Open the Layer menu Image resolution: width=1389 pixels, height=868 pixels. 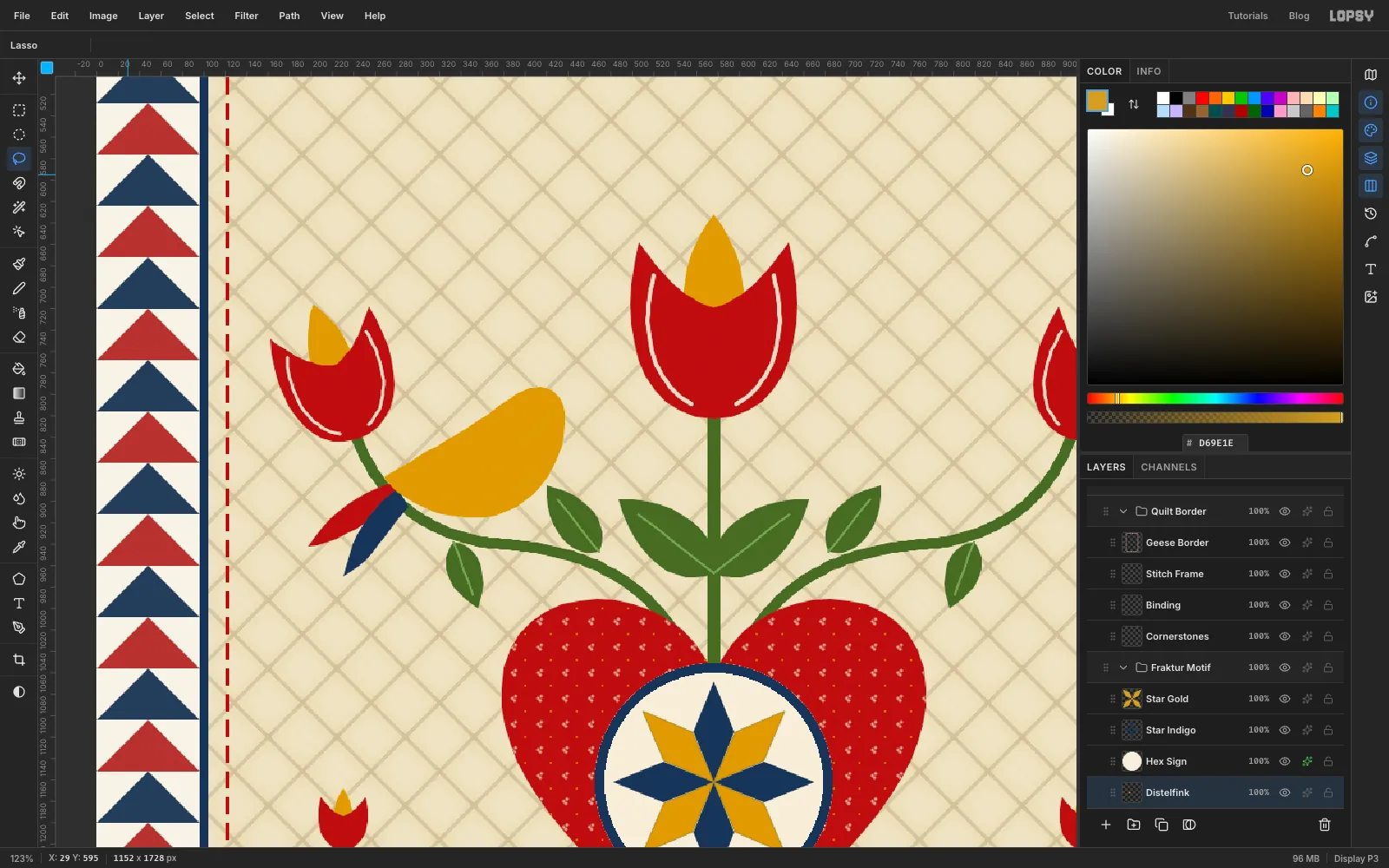(x=151, y=16)
